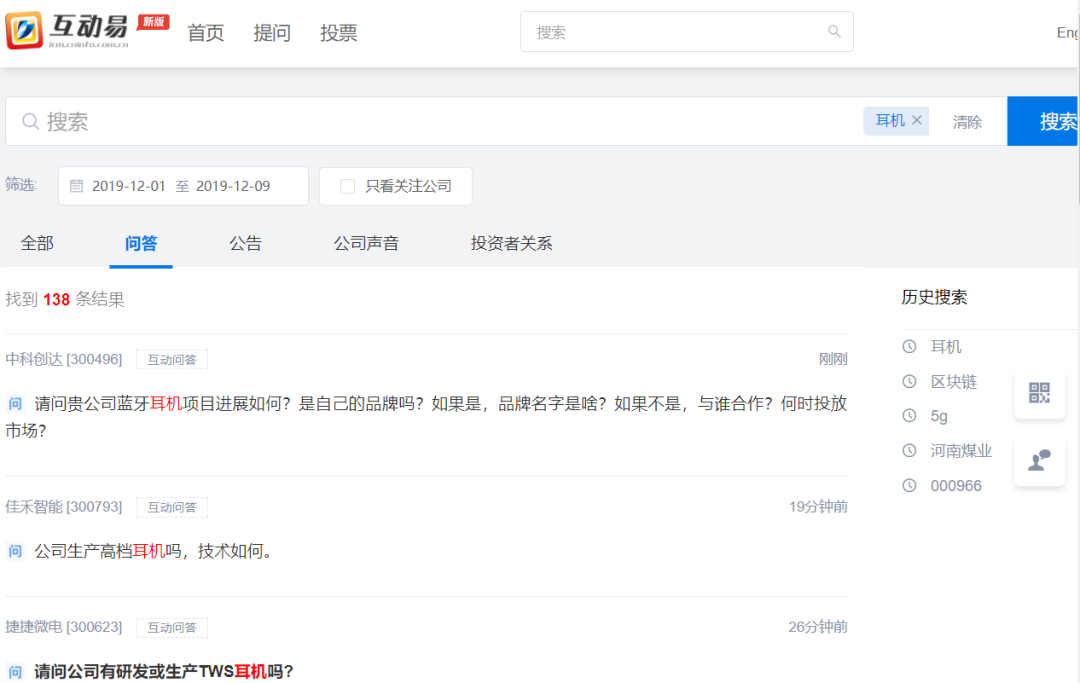The width and height of the screenshot is (1080, 683).
Task: Open the 公司生产高档耳机吗 question
Action: coord(153,551)
